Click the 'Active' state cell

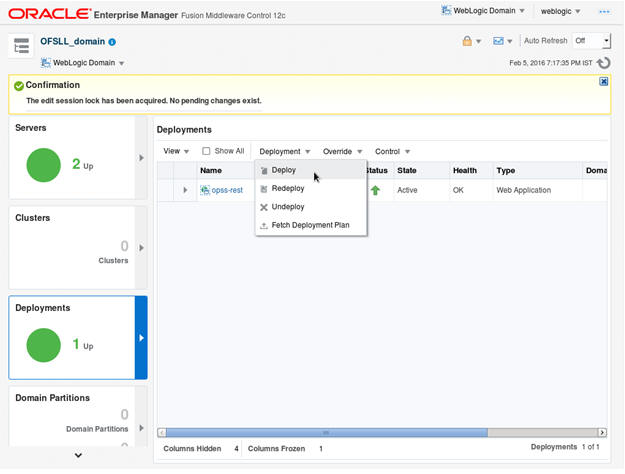point(407,191)
